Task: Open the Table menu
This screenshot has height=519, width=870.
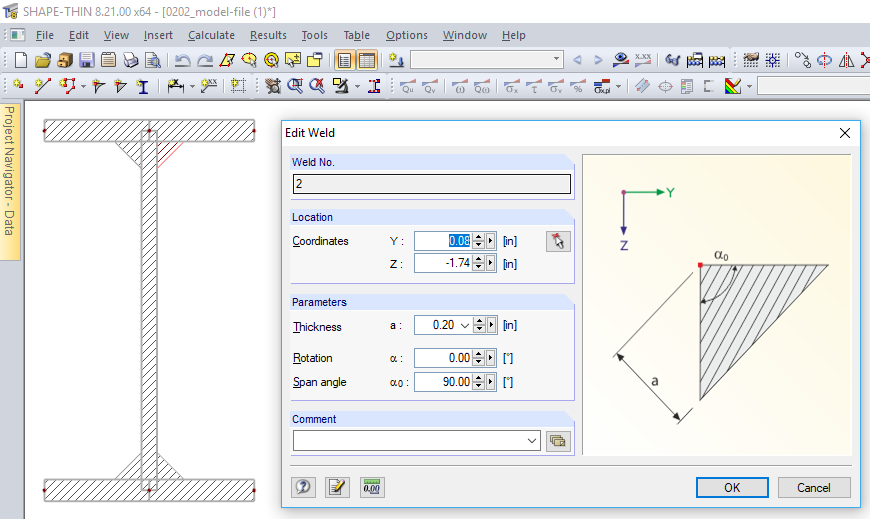Action: [x=356, y=35]
